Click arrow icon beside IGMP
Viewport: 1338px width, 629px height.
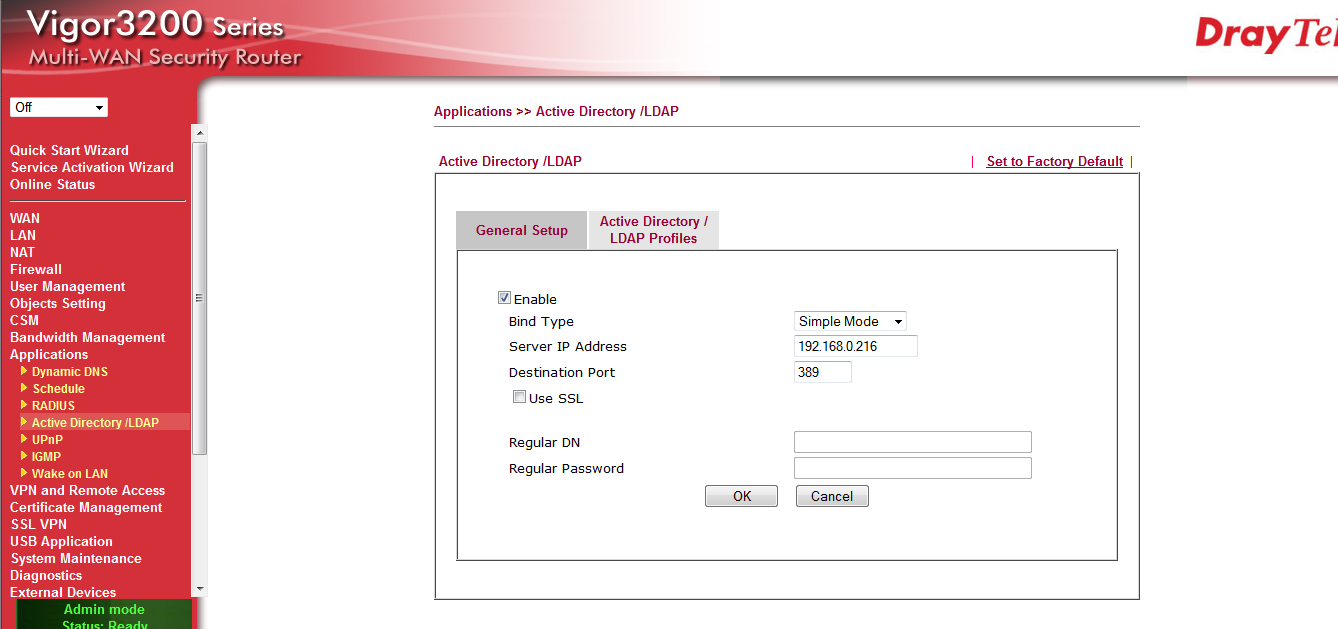point(24,456)
